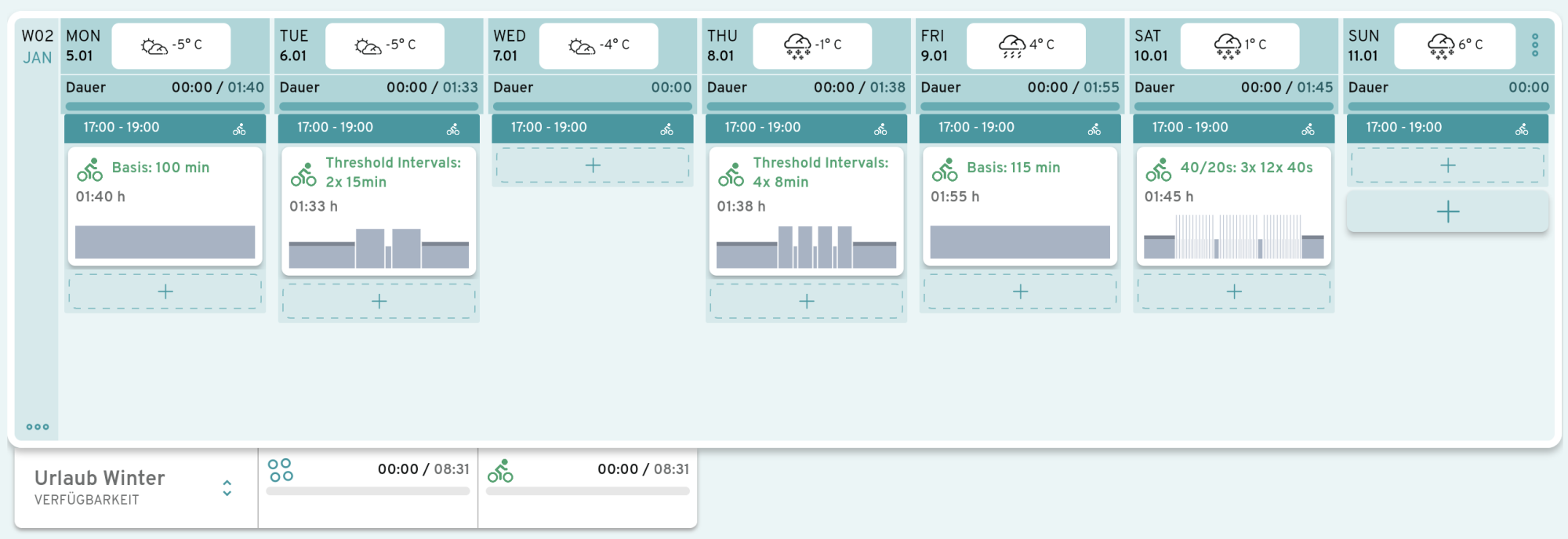The height and width of the screenshot is (539, 1568).
Task: Click the cycling icon in Wednesday's time slot header
Action: [666, 129]
